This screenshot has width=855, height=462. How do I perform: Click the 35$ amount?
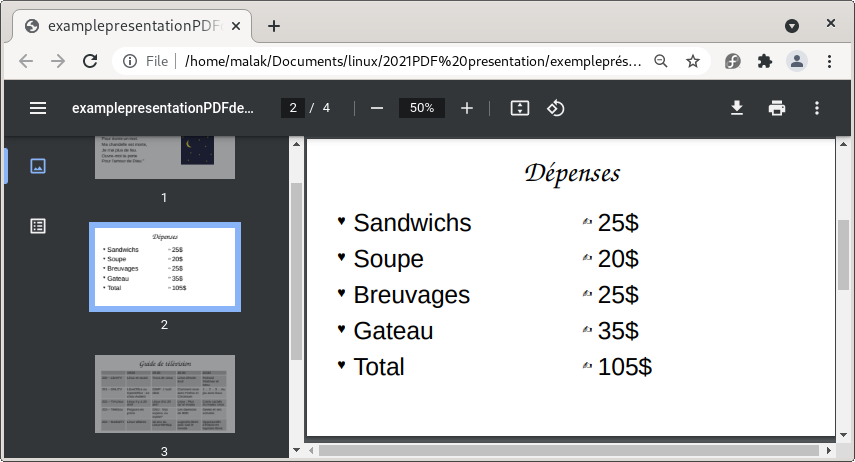[x=618, y=331]
